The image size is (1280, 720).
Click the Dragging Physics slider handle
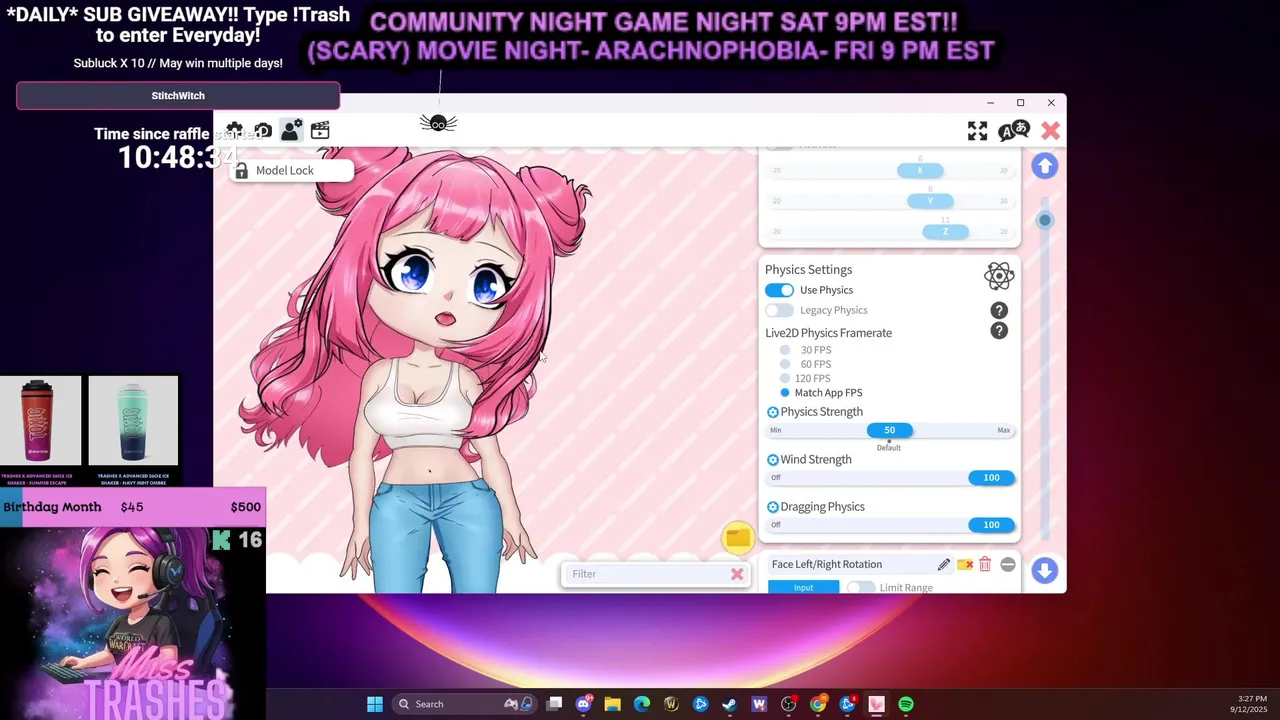click(x=991, y=525)
